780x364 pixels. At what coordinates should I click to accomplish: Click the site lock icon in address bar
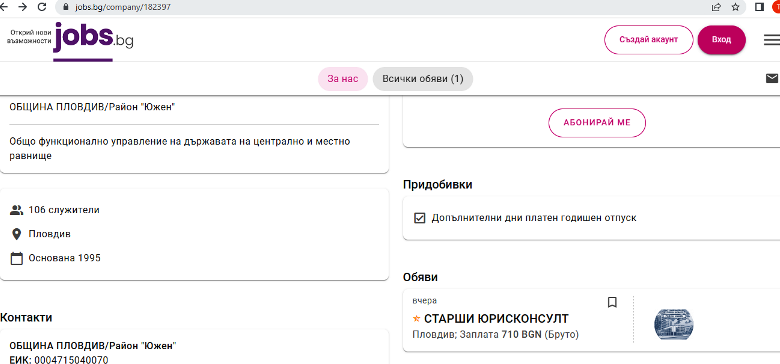(x=65, y=7)
